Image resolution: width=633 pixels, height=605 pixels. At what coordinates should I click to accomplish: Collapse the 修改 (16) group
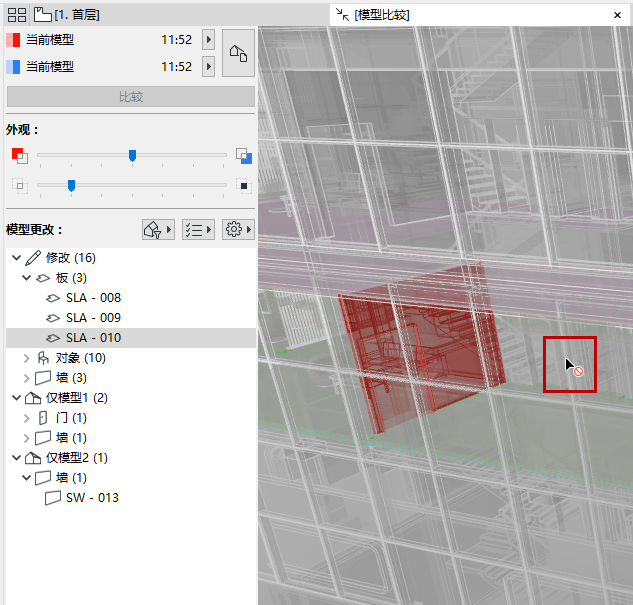[17, 257]
